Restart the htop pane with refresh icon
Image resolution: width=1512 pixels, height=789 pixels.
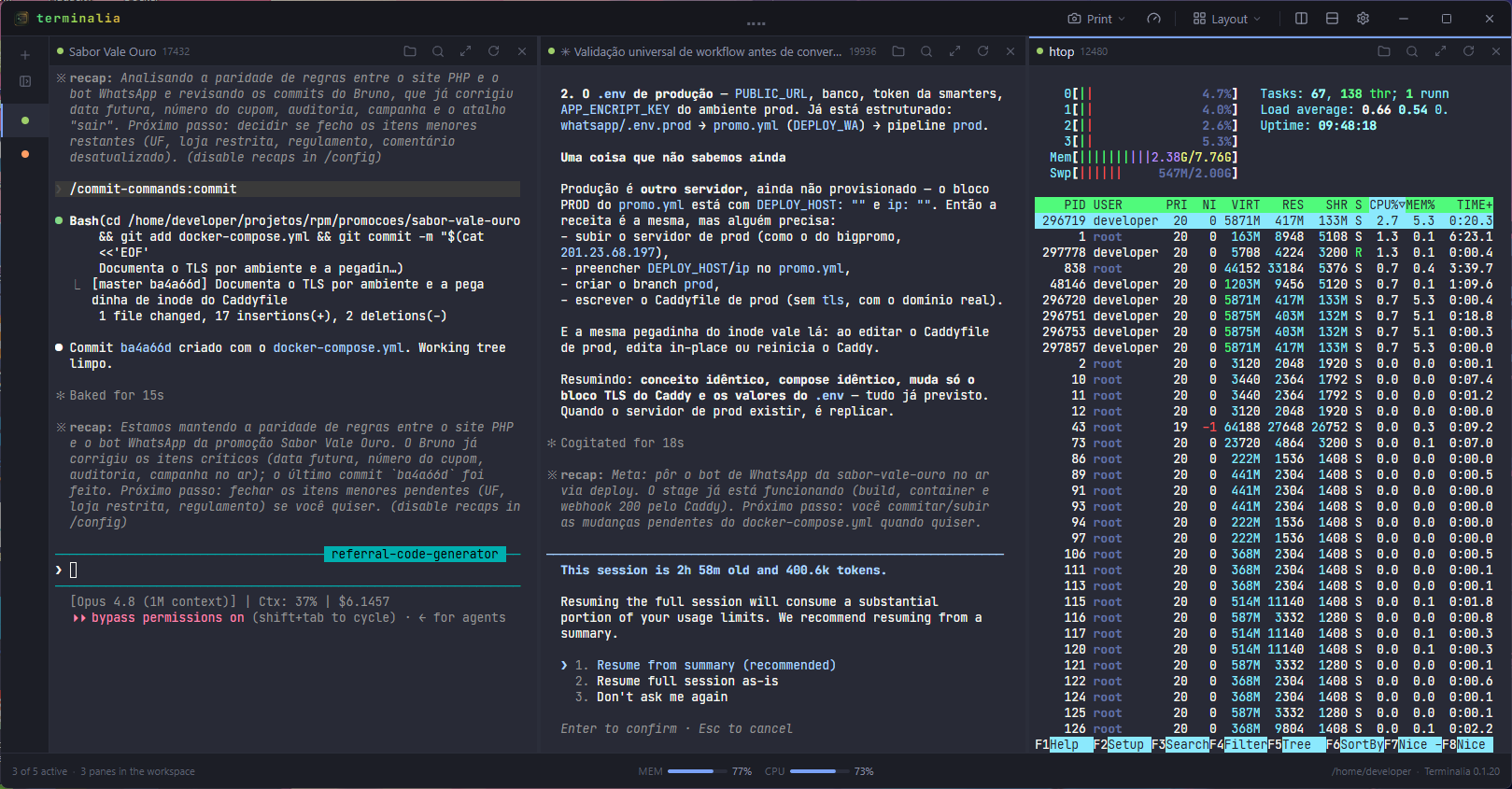click(1468, 51)
